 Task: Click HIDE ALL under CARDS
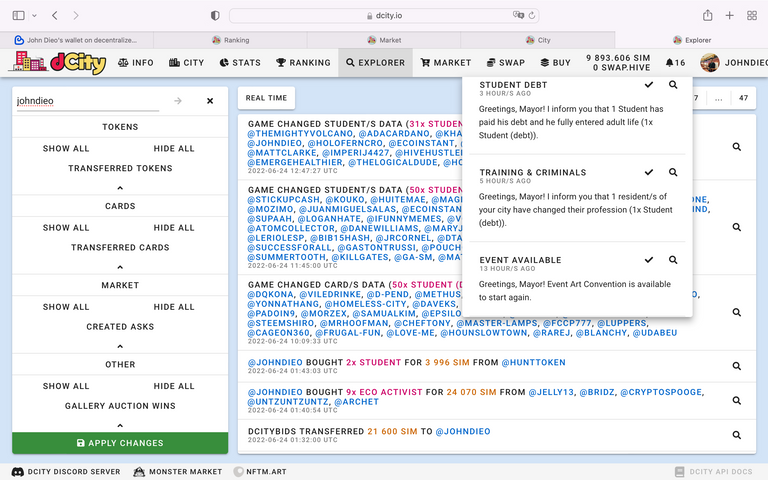(x=174, y=228)
